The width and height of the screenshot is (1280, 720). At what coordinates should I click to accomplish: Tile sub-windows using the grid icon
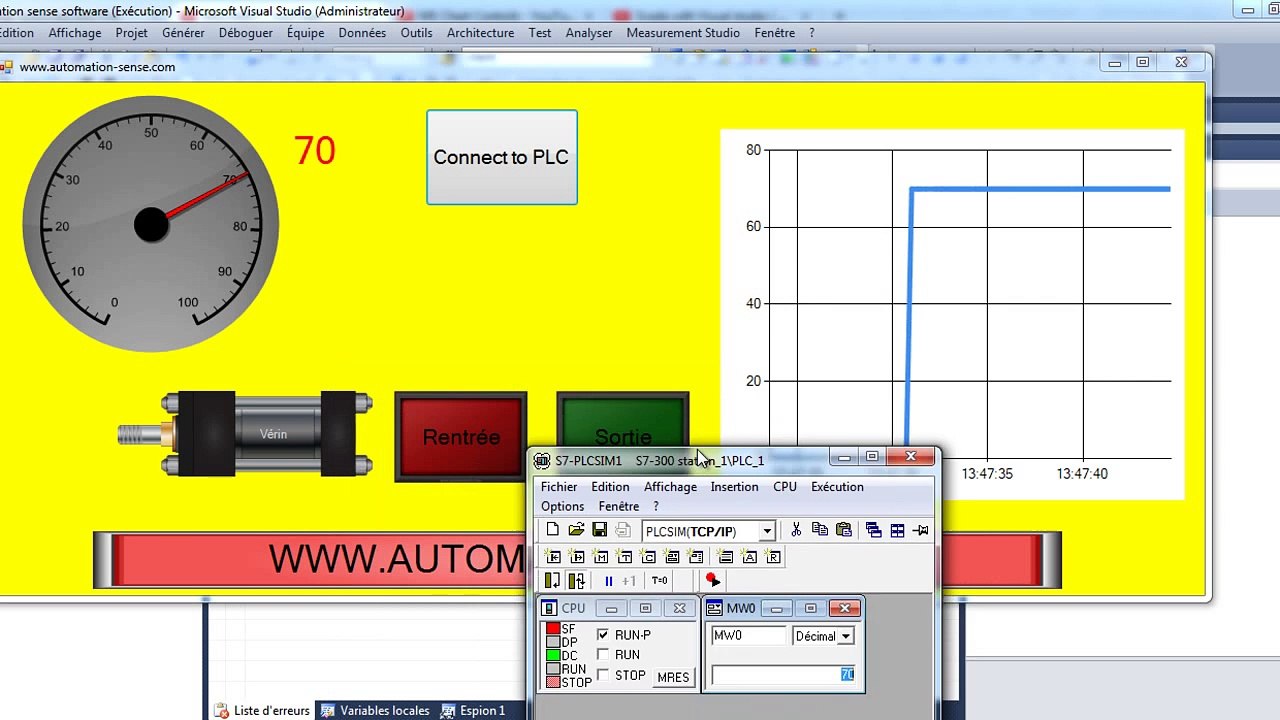(897, 530)
